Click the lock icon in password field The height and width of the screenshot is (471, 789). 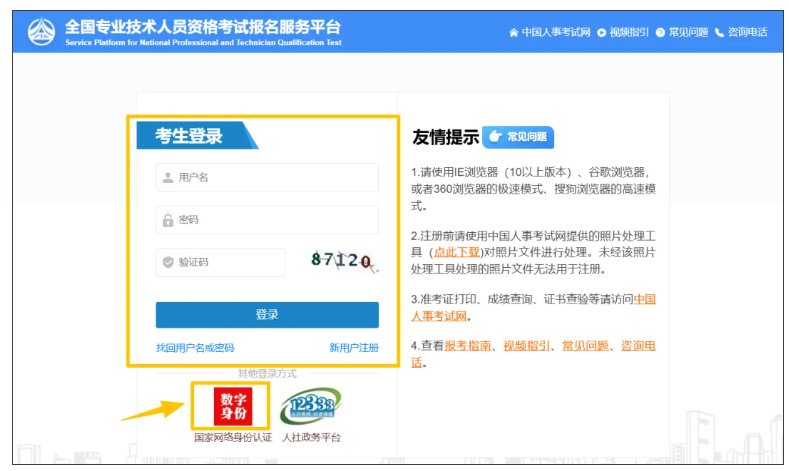coord(167,220)
